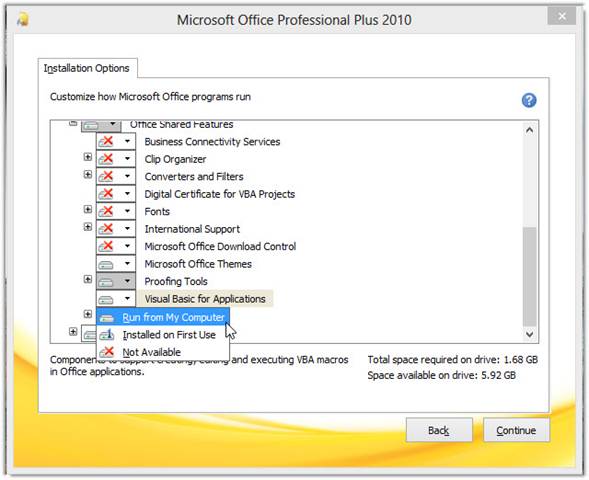Close the Office setup window
Viewport: 589px width, 480px height.
[562, 16]
